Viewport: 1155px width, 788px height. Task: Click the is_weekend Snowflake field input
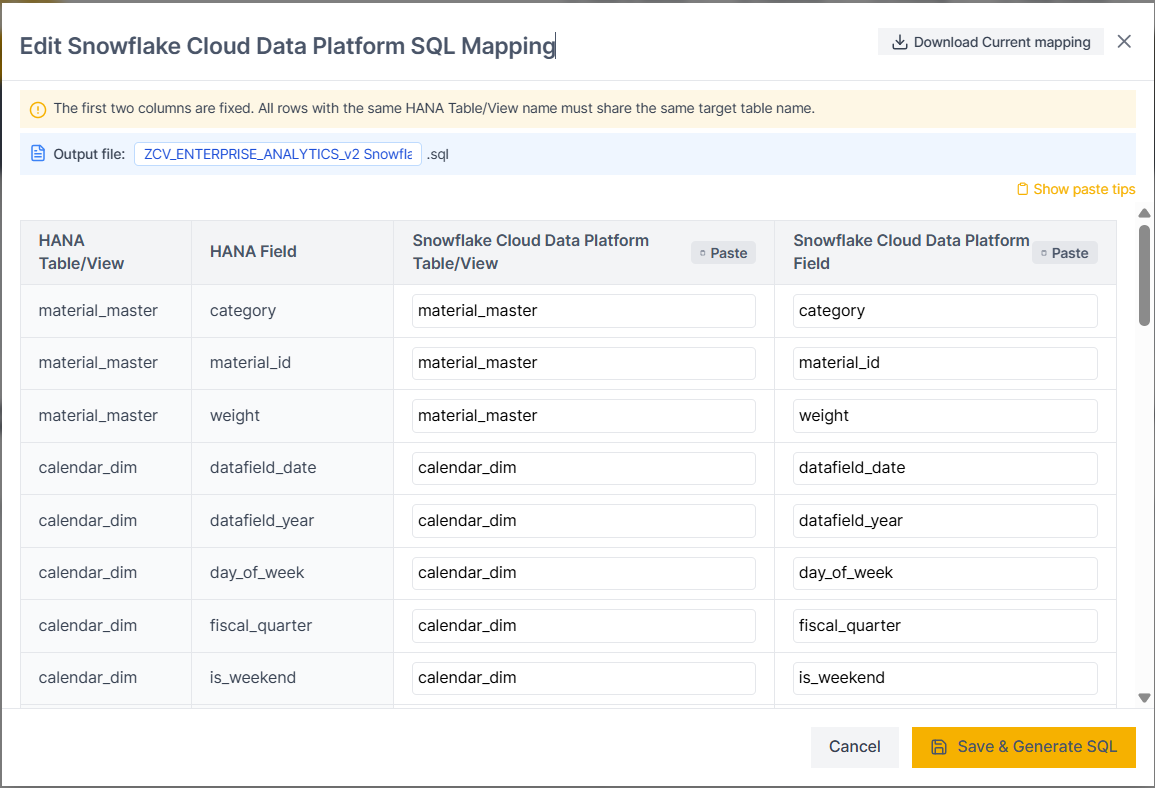click(x=945, y=678)
